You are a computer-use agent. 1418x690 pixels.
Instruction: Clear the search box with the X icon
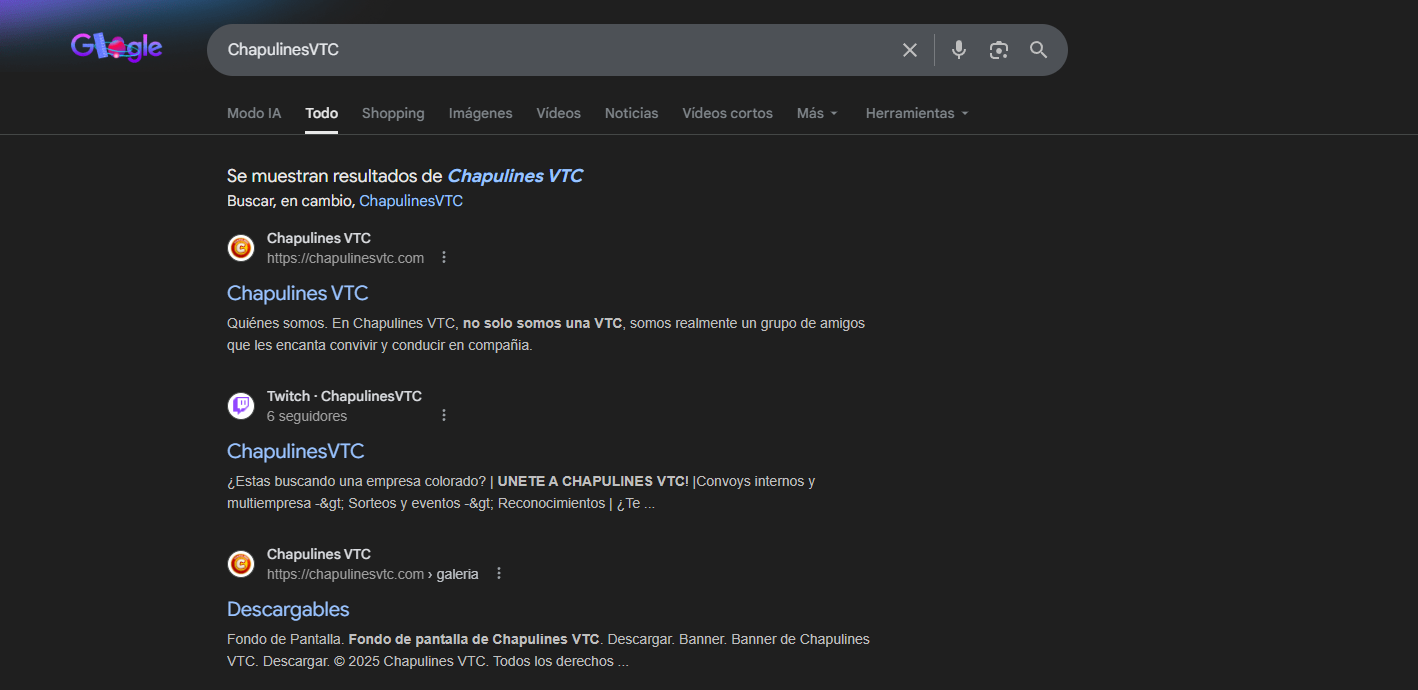click(x=909, y=49)
